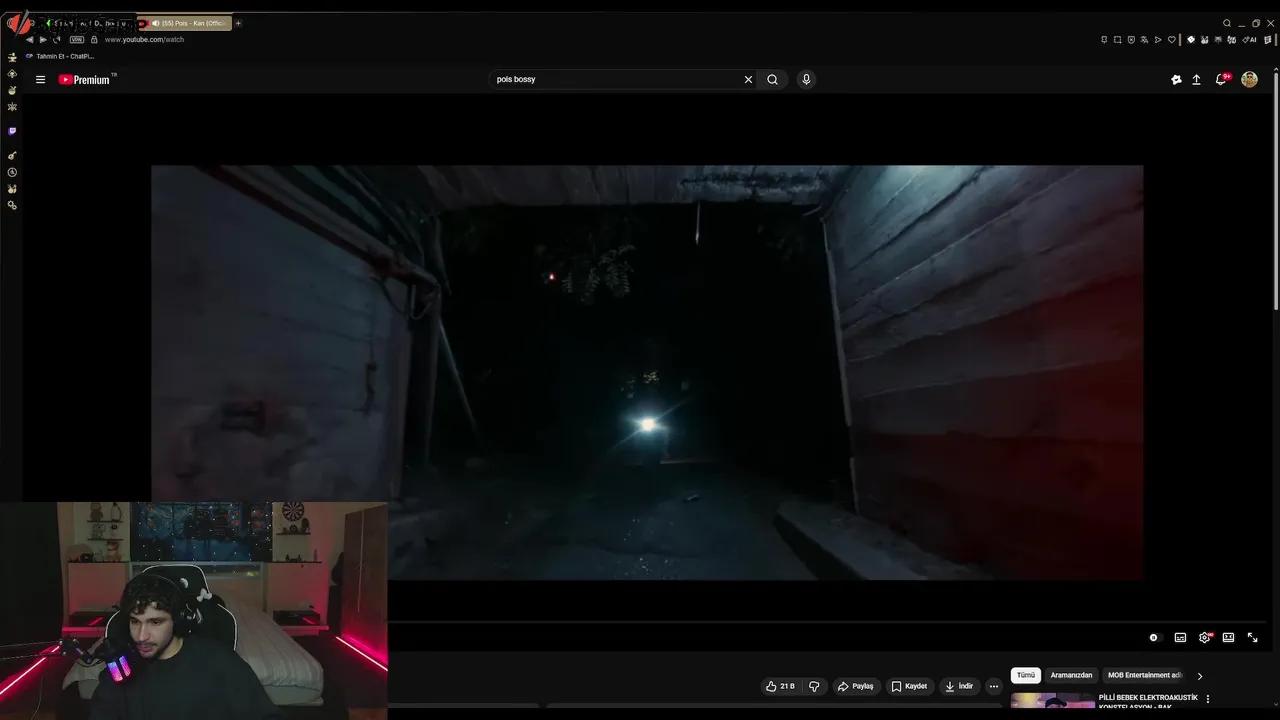1280x720 pixels.
Task: Open browser tab search magnifier
Action: (1227, 23)
